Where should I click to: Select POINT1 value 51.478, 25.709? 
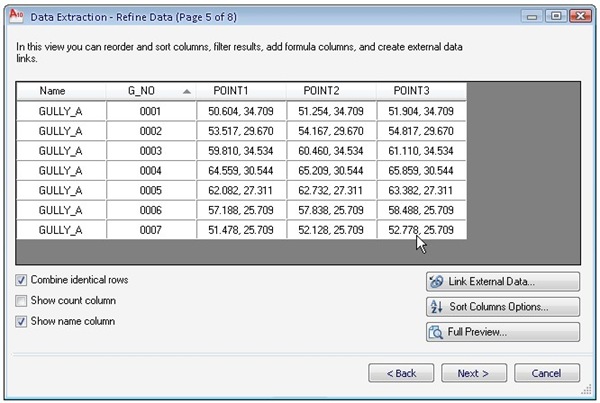tap(241, 230)
